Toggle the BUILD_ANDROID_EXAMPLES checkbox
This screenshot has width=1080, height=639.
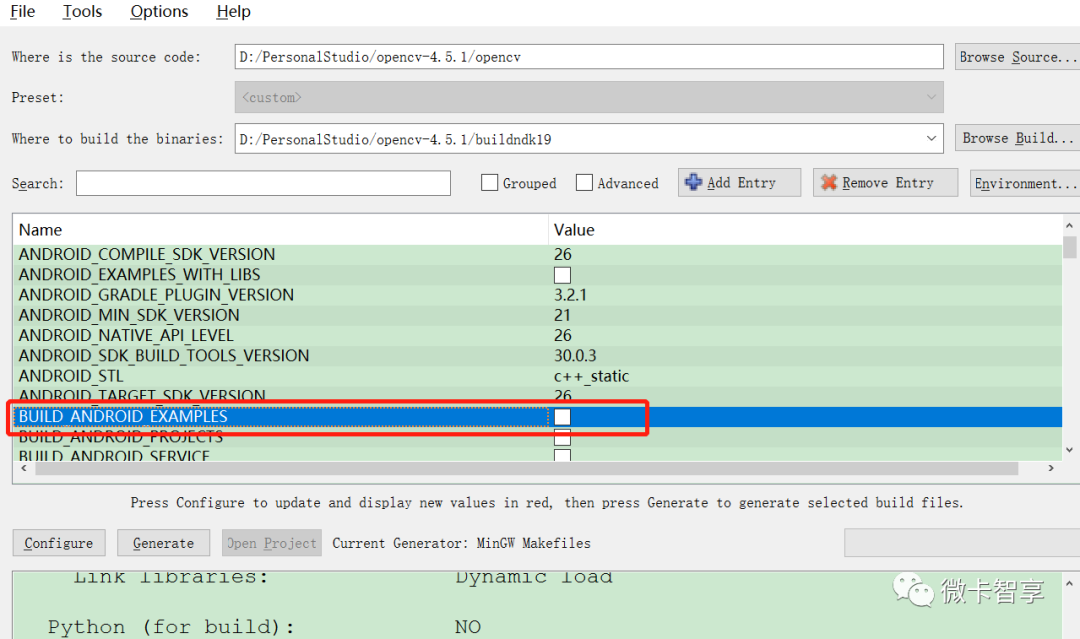[563, 417]
